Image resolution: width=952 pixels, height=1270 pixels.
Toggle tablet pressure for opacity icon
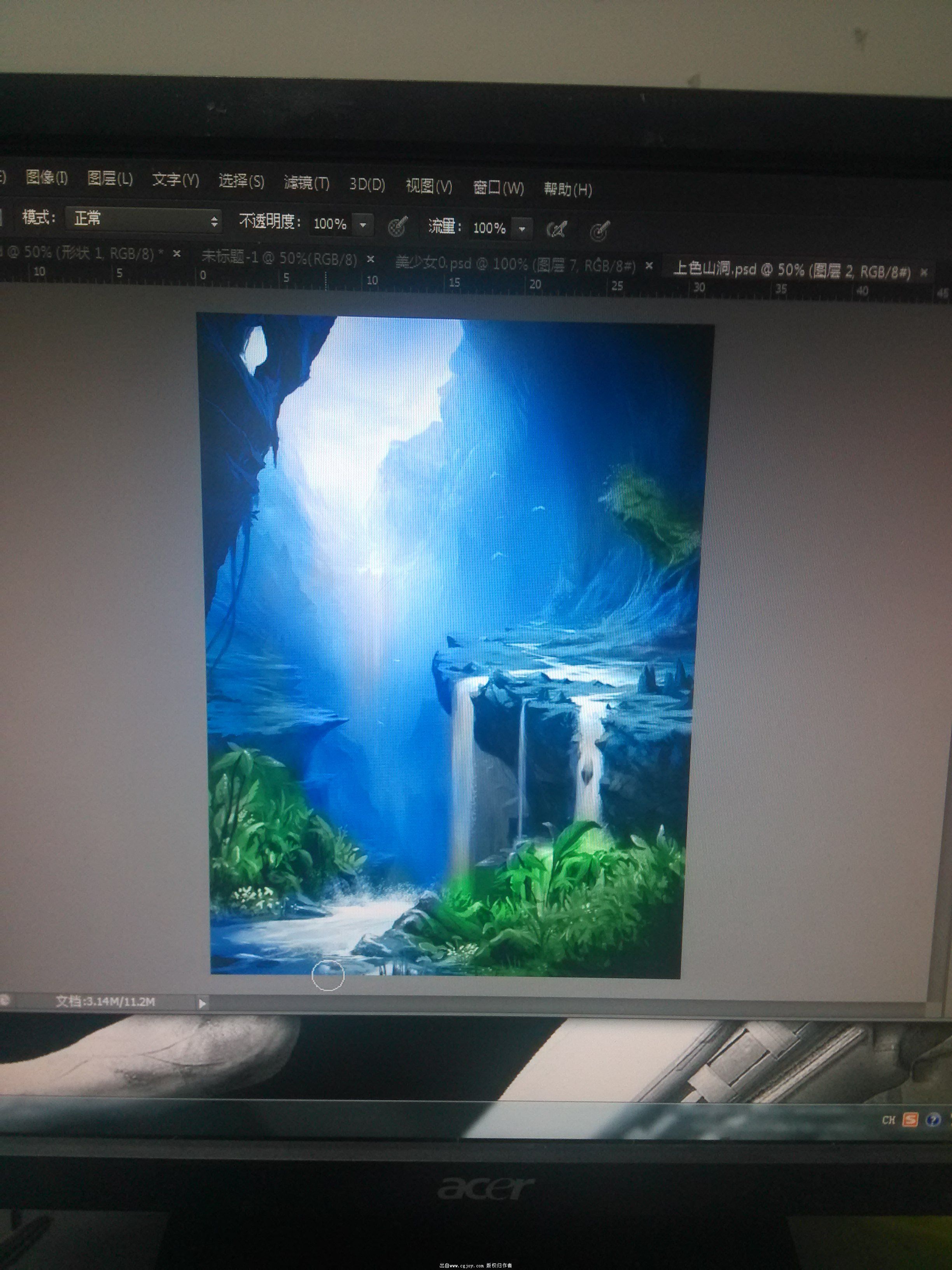coord(398,226)
